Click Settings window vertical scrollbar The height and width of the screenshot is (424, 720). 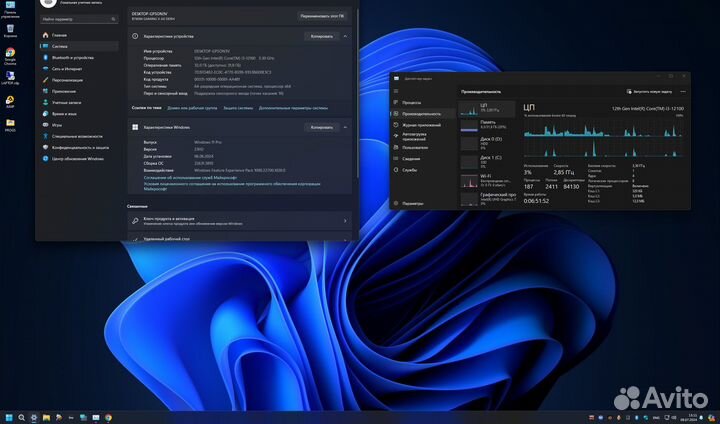357,92
